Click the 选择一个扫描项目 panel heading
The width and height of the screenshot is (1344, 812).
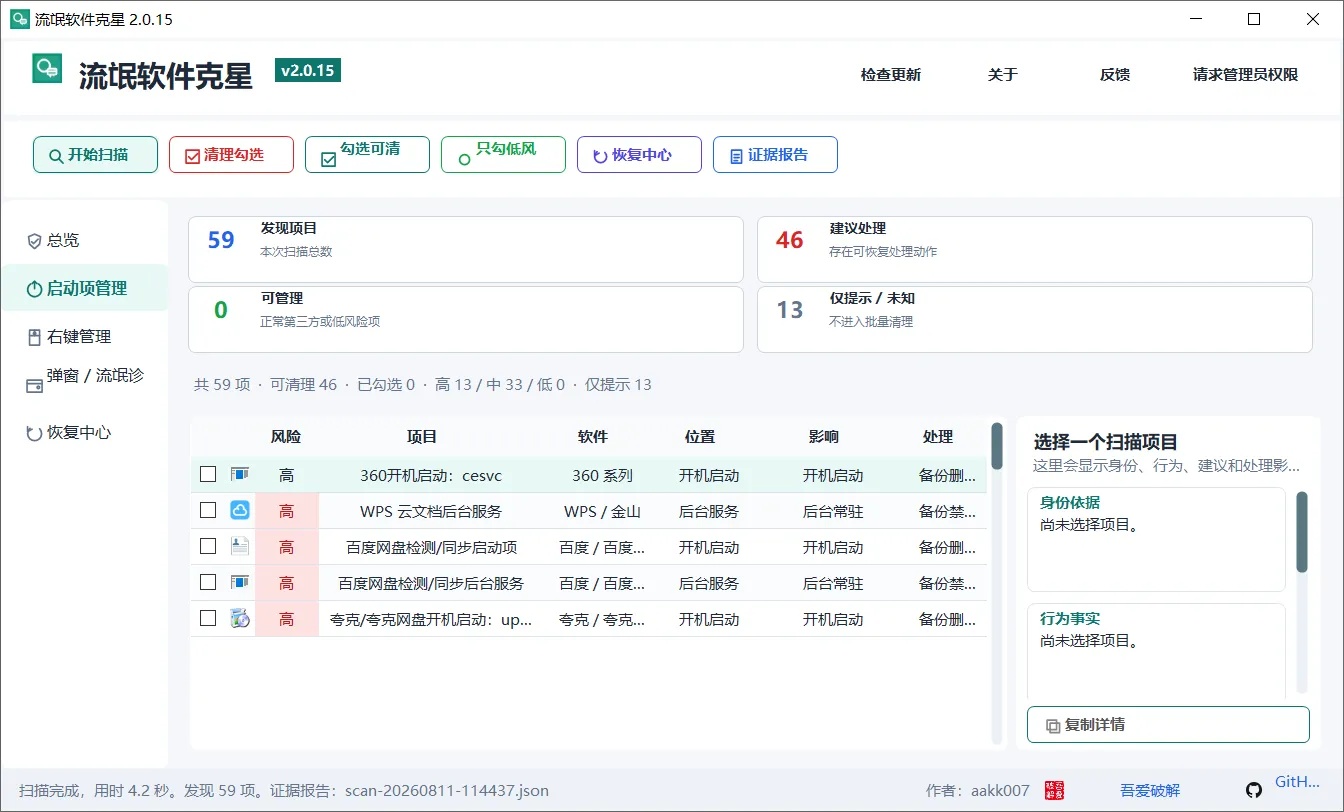pos(1106,442)
